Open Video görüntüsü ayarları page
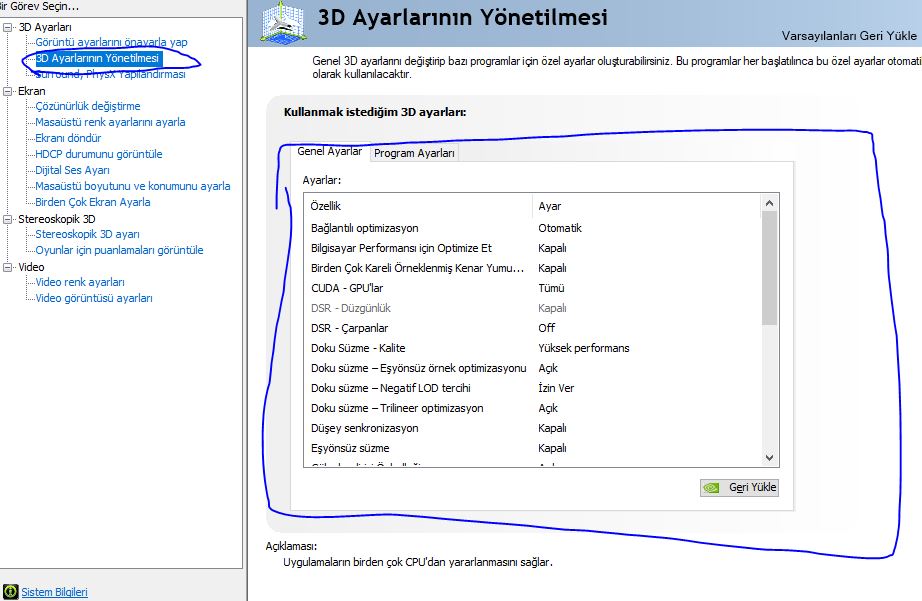 tap(94, 298)
